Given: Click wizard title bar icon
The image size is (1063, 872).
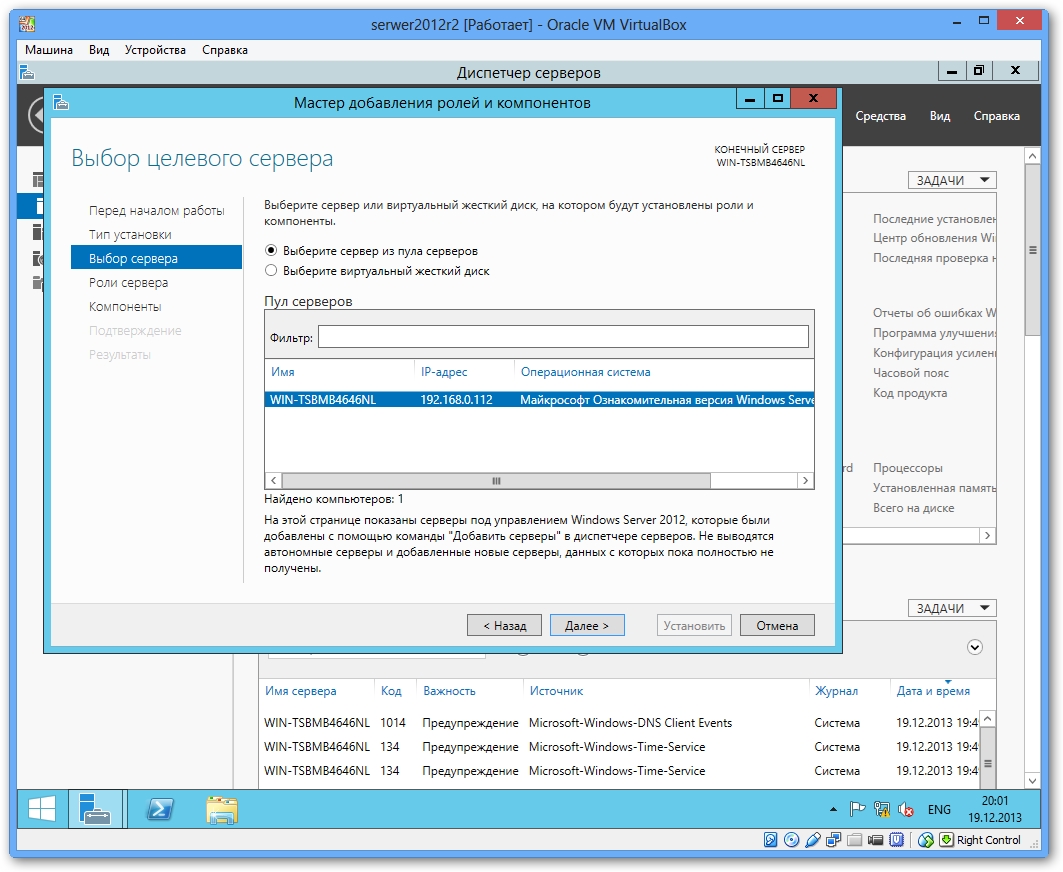Looking at the screenshot, I should tap(62, 102).
